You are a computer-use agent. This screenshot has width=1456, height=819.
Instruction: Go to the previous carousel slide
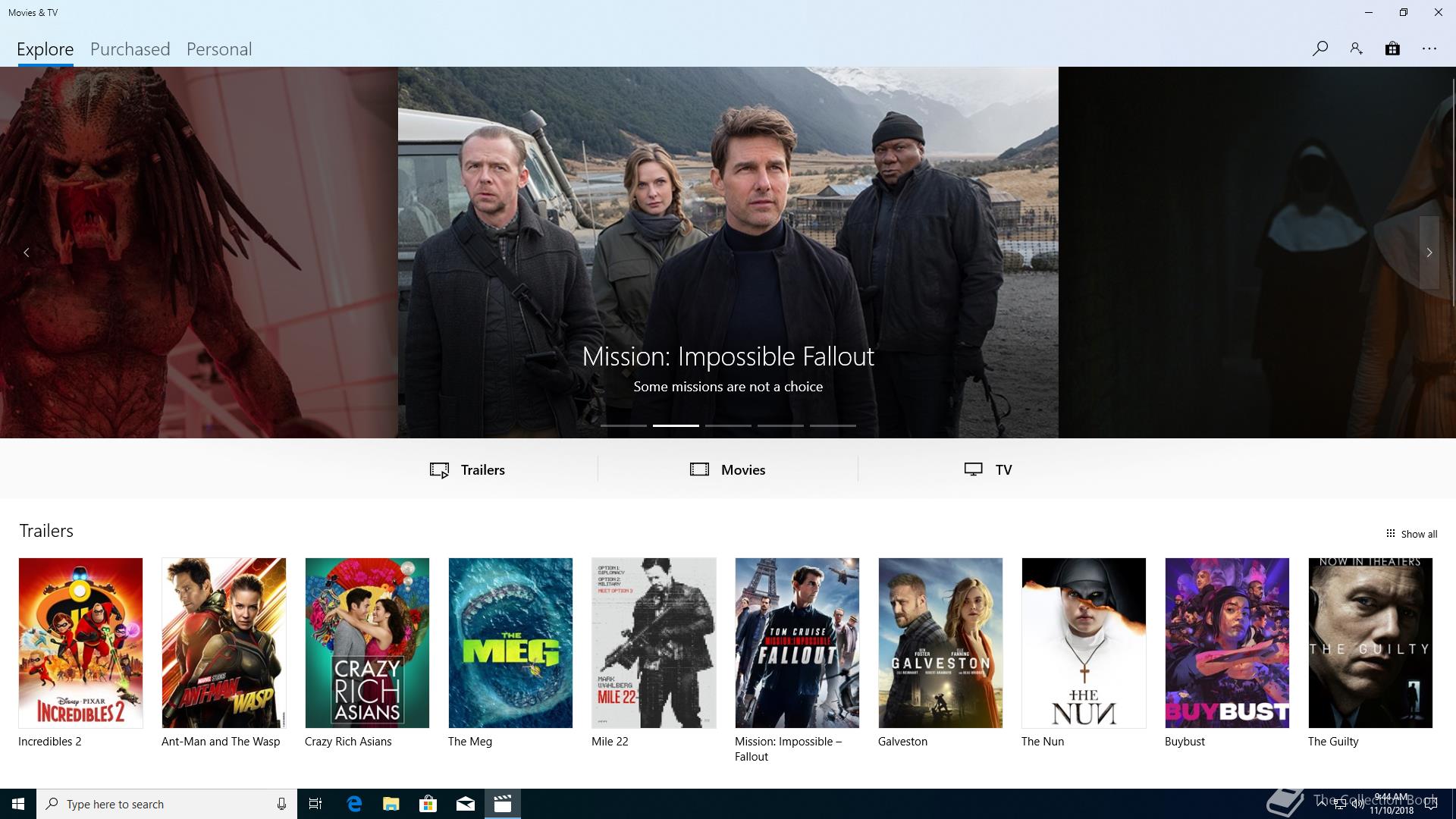point(27,253)
